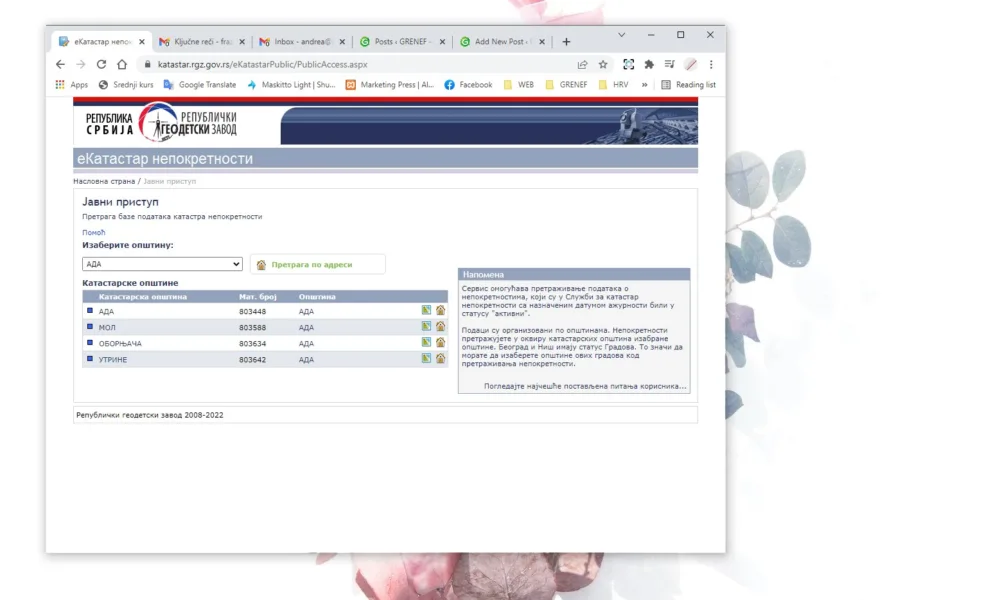The height and width of the screenshot is (600, 1000).
Task: Open a new browser tab
Action: 566,41
